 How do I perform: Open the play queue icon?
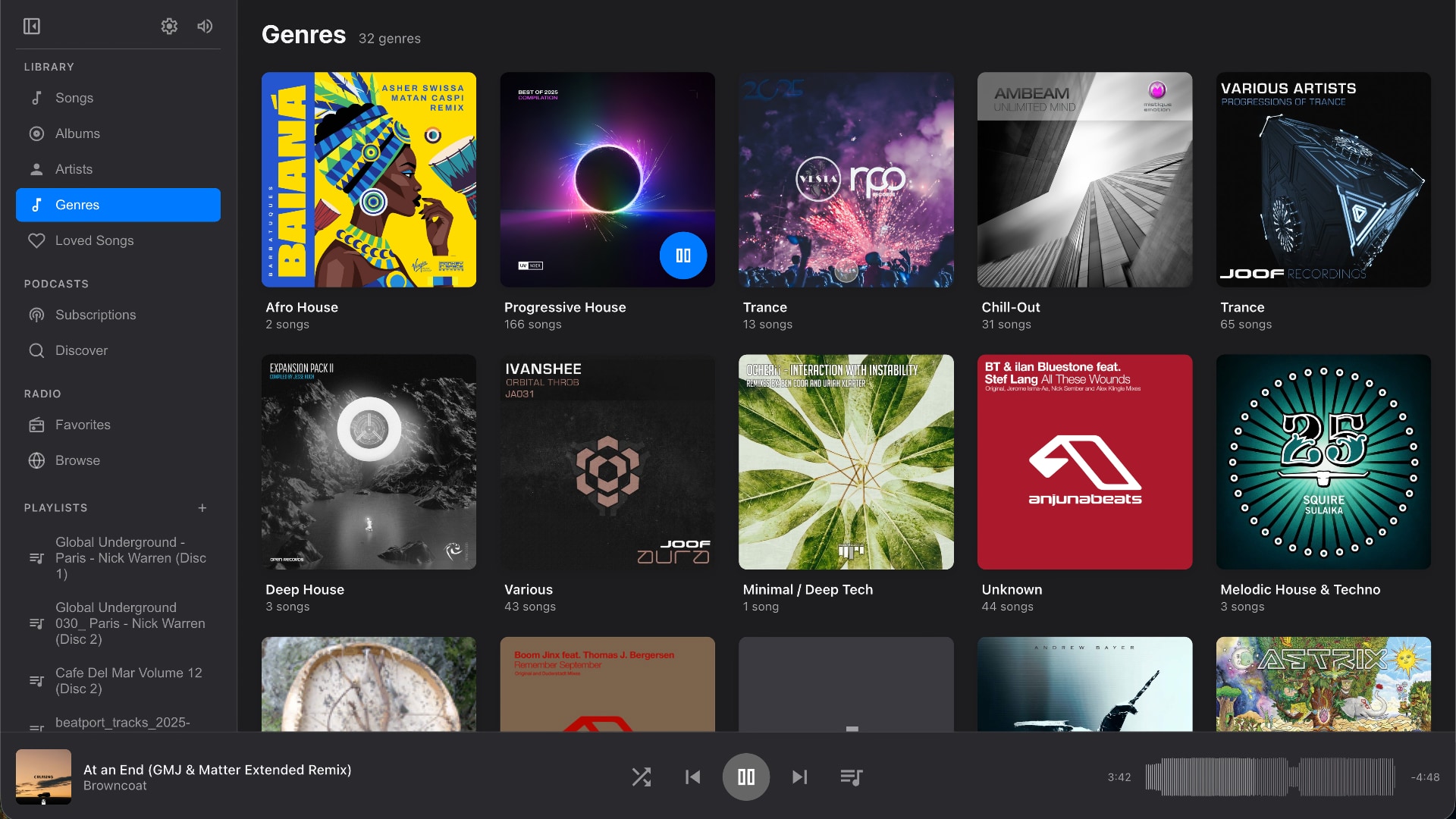(852, 777)
